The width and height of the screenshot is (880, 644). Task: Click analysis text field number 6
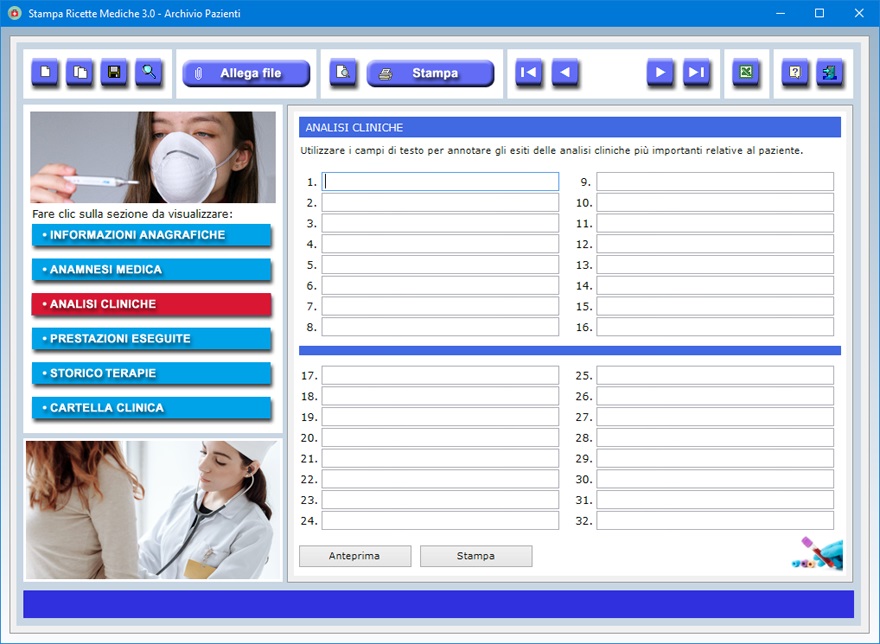440,286
